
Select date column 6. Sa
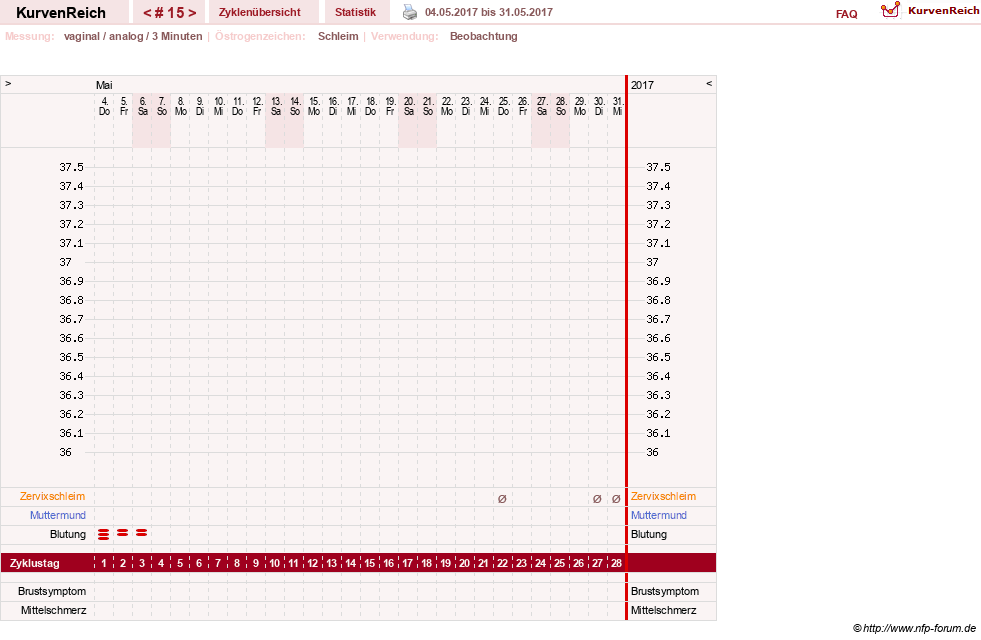pos(143,106)
